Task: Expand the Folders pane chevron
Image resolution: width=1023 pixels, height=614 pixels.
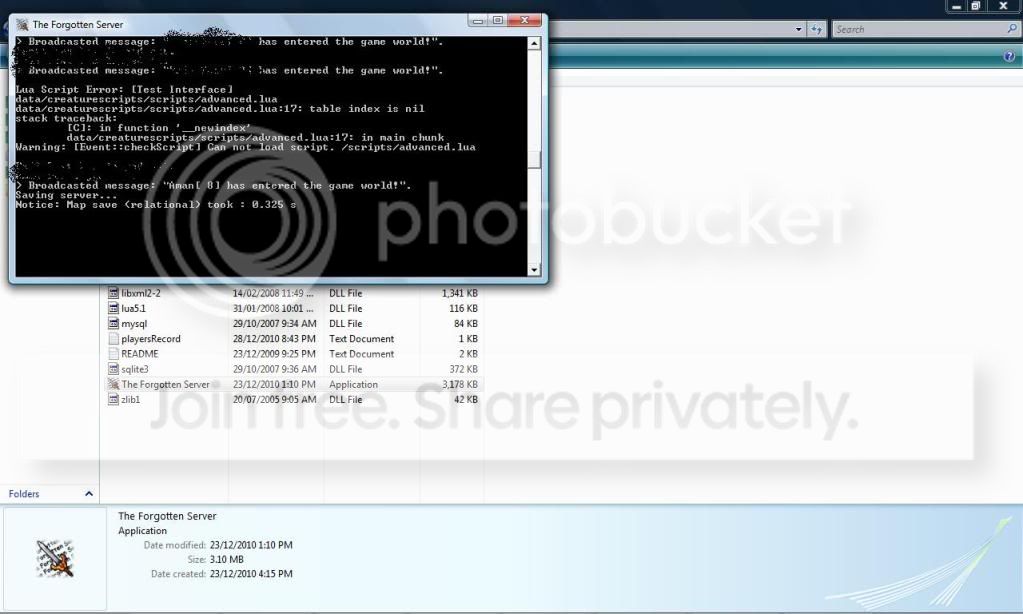Action: [89, 494]
